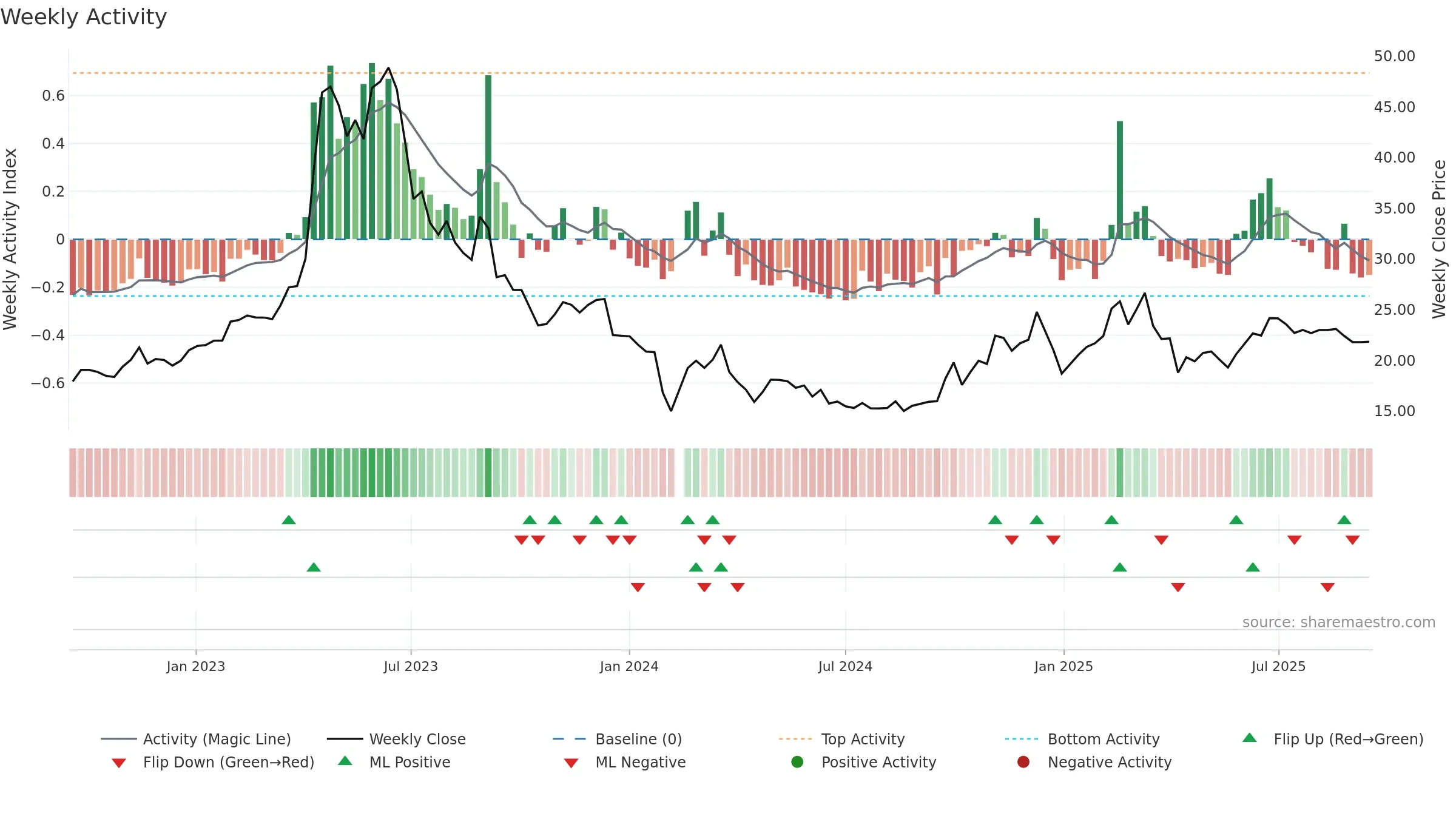Click the Jan 2023 x-axis label
The width and height of the screenshot is (1456, 819).
196,666
